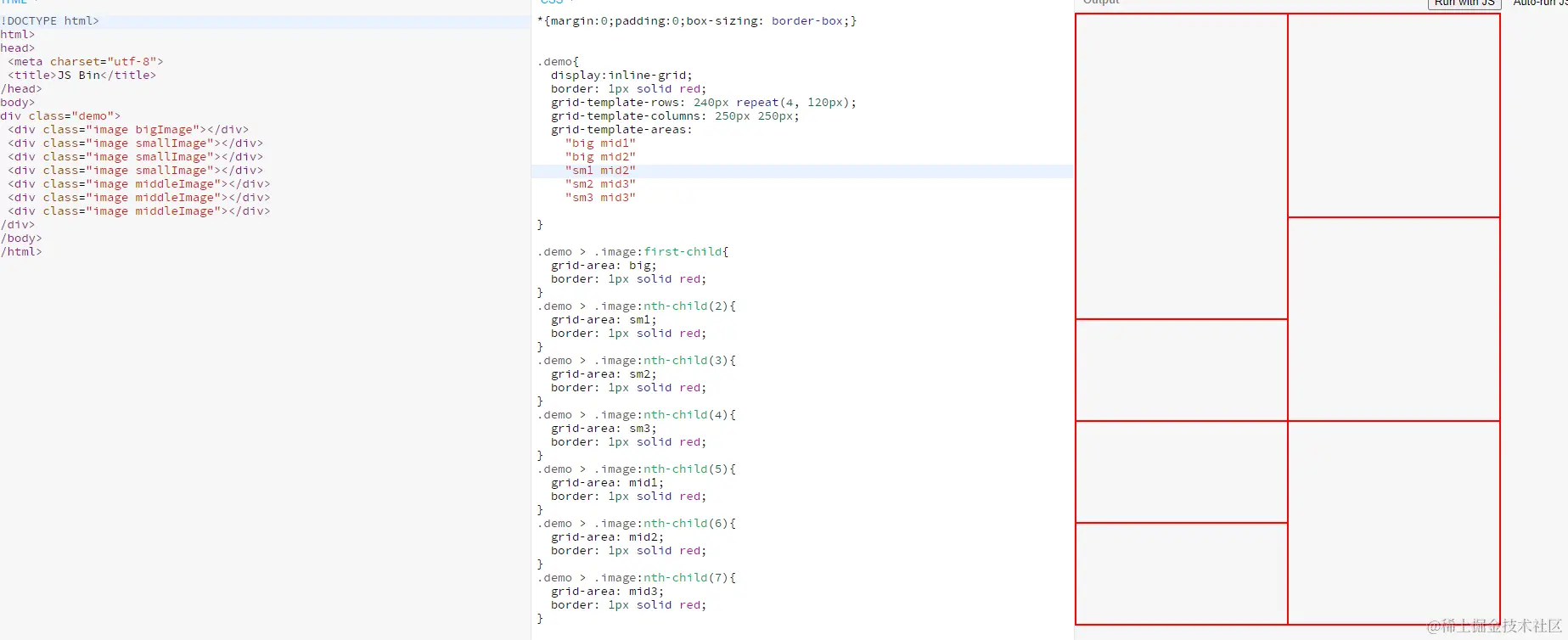Click the tallest left cell in output grid
Screen dimensions: 1568x640
pos(1182,166)
